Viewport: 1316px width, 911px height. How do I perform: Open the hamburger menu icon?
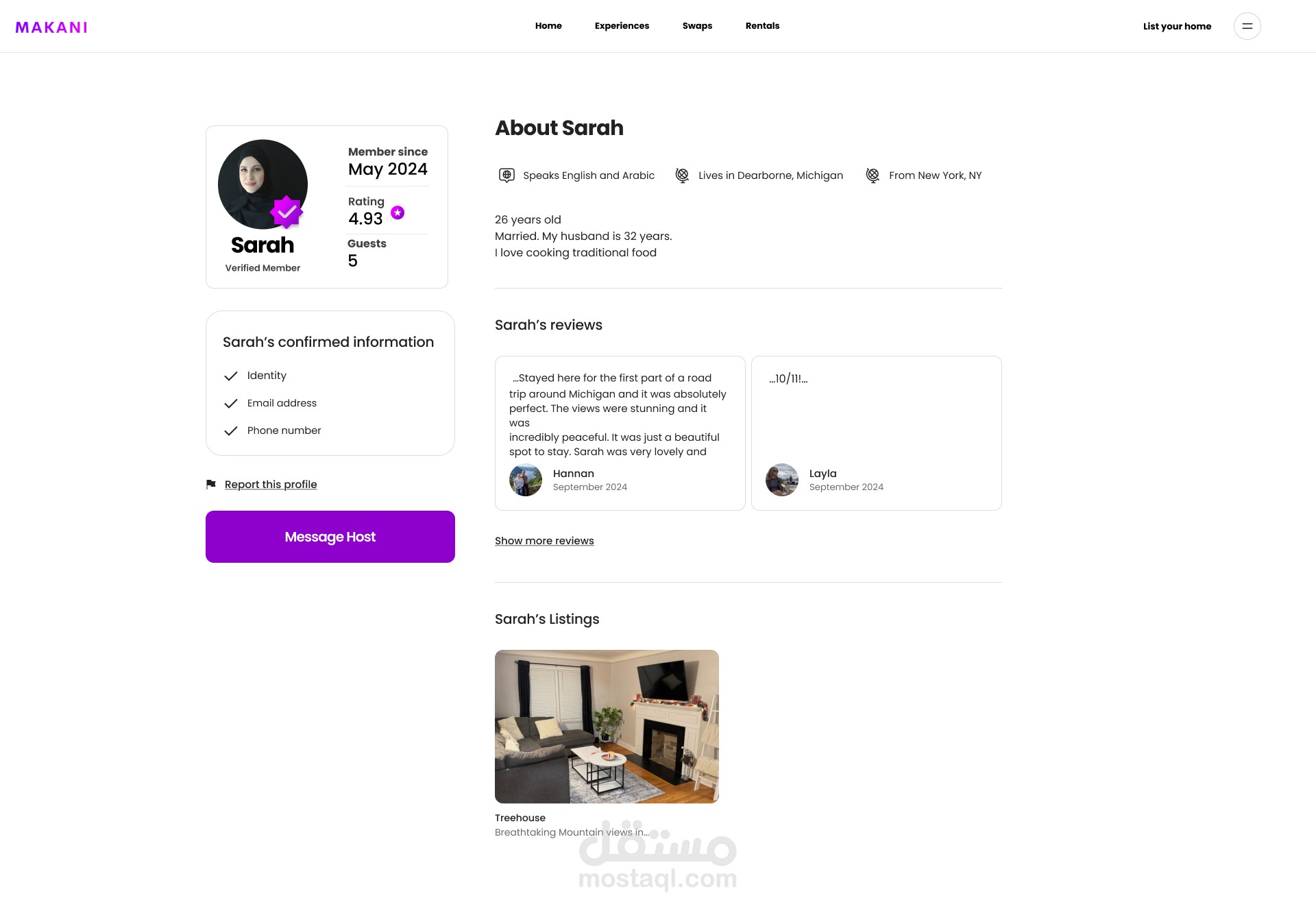click(x=1247, y=26)
